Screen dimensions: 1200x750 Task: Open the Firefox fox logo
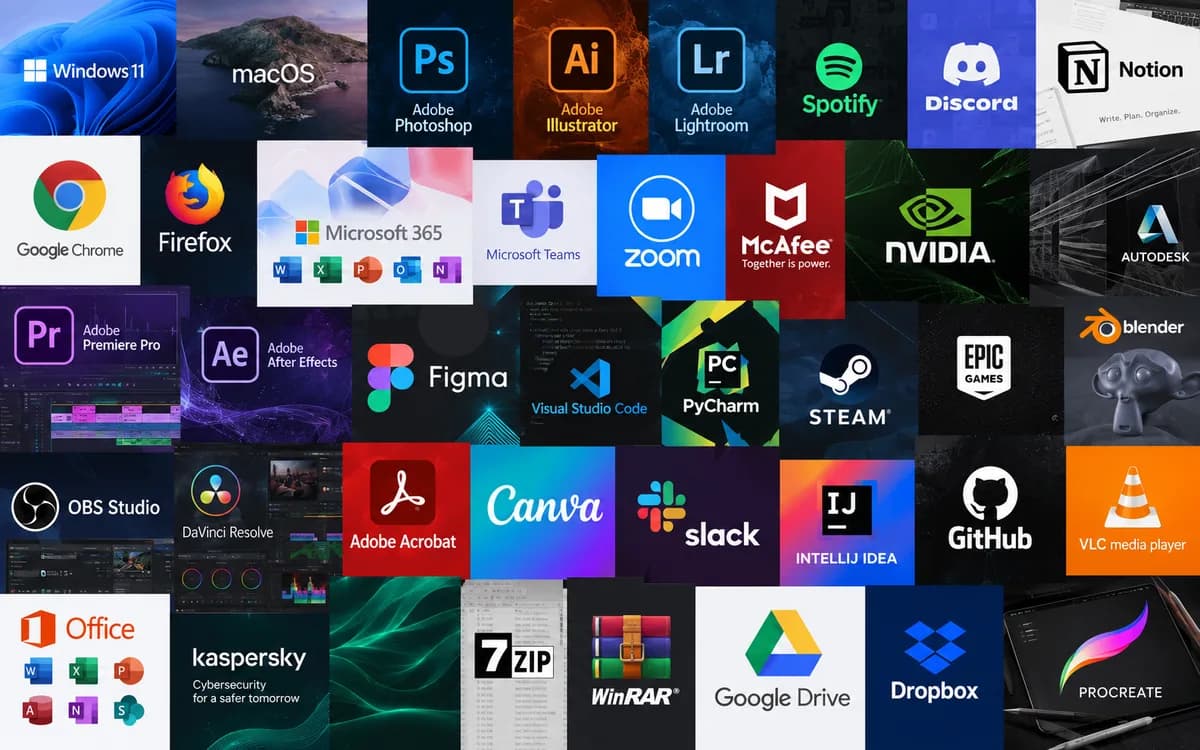click(x=194, y=194)
